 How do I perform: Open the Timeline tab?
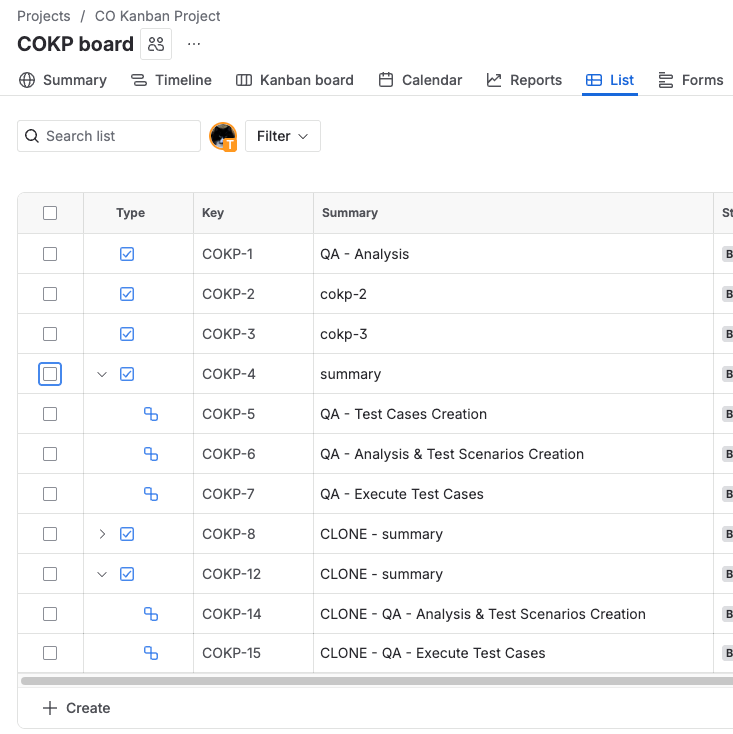(x=171, y=80)
